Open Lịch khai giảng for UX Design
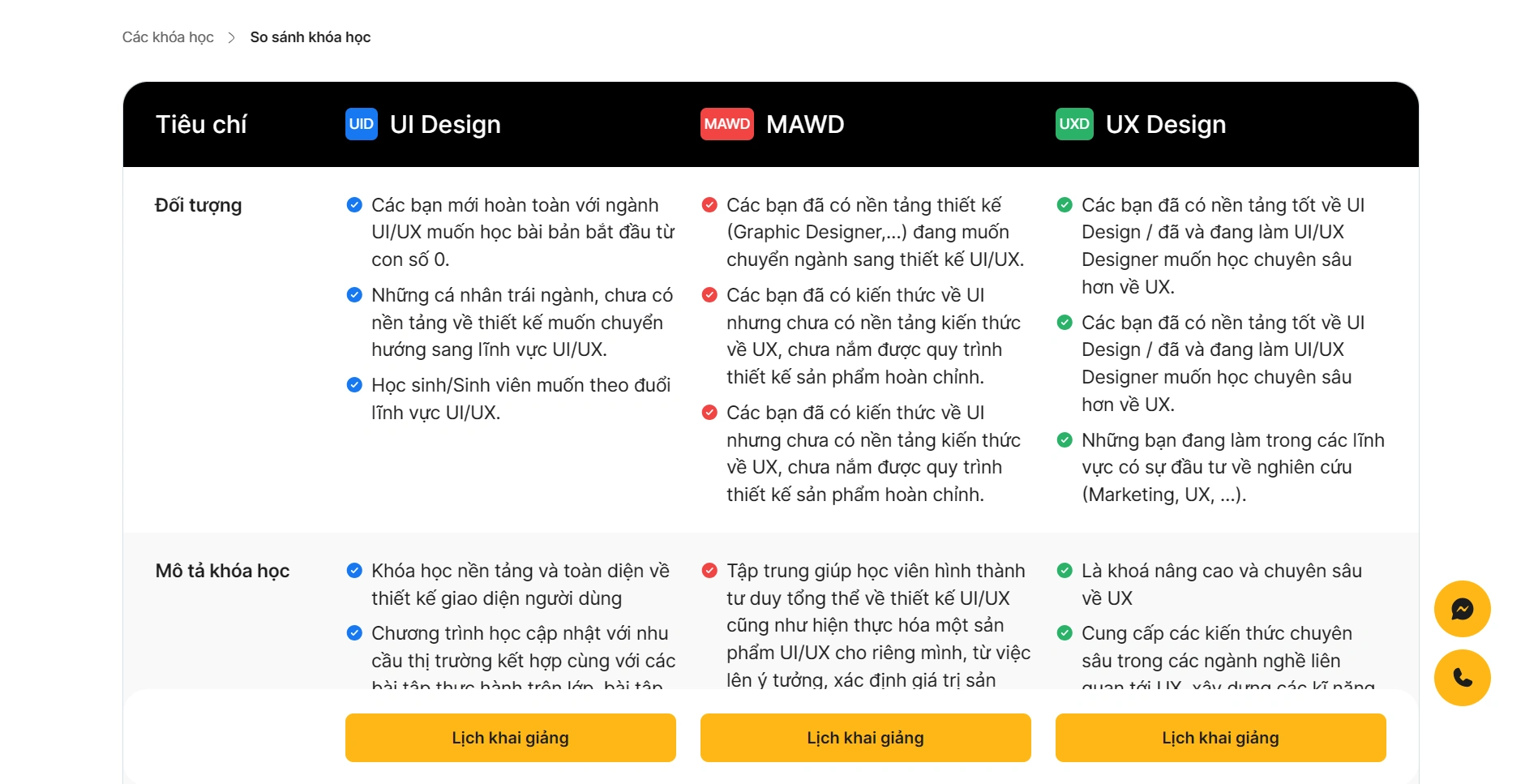The image size is (1538, 784). [x=1221, y=738]
